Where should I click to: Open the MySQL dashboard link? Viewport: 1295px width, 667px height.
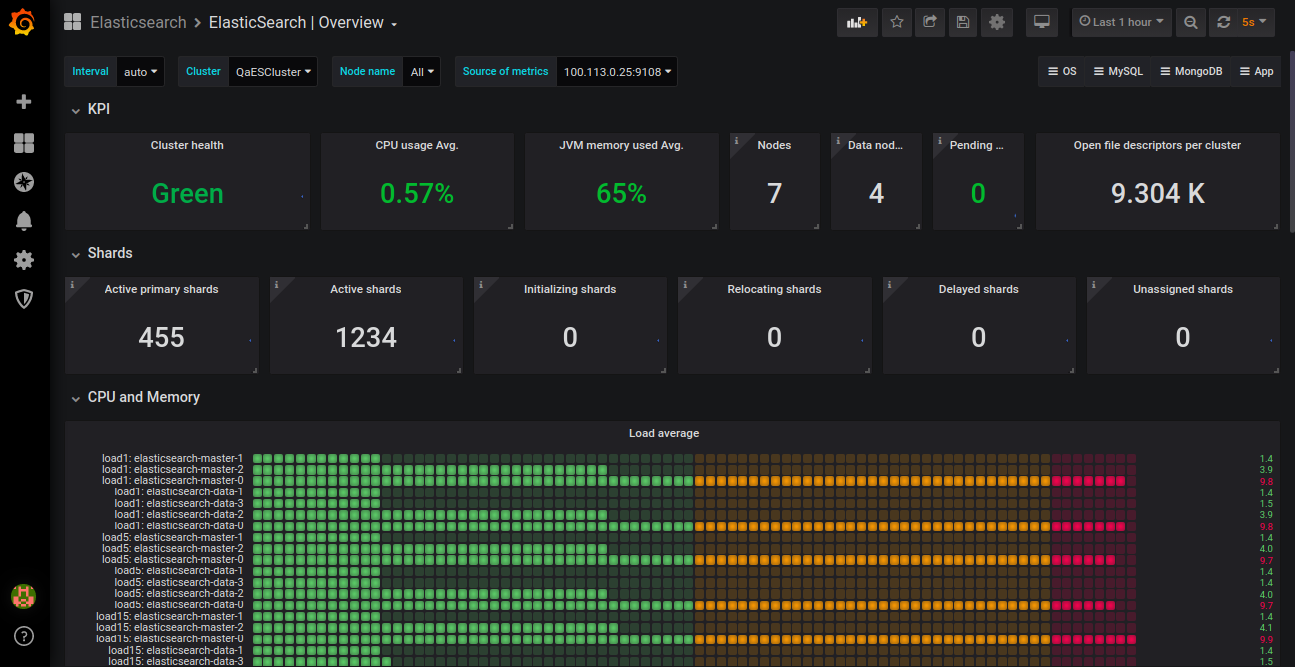tap(1117, 72)
